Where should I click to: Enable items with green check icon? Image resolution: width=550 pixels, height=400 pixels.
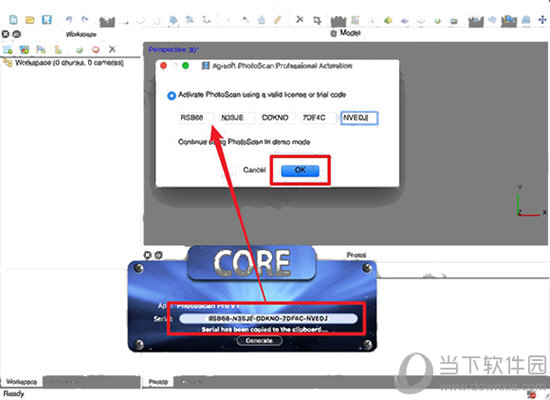(x=80, y=50)
